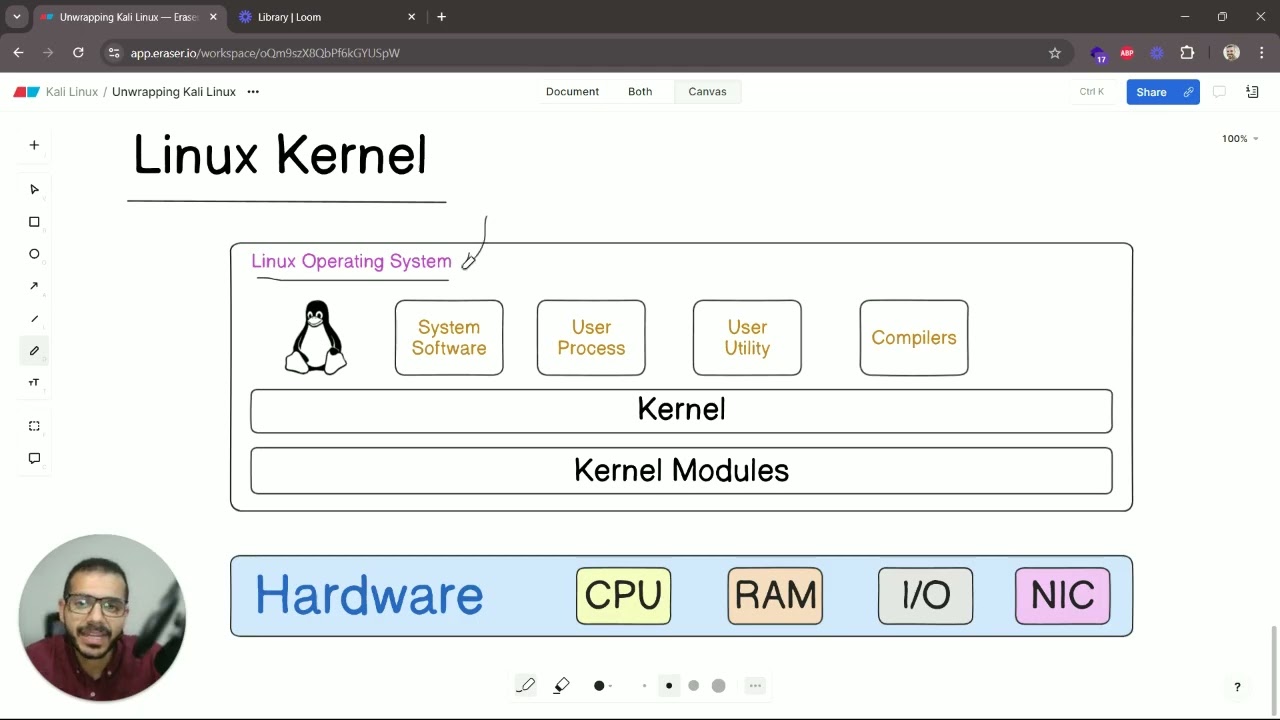The image size is (1280, 720).
Task: Select the I/O hardware box
Action: [925, 596]
